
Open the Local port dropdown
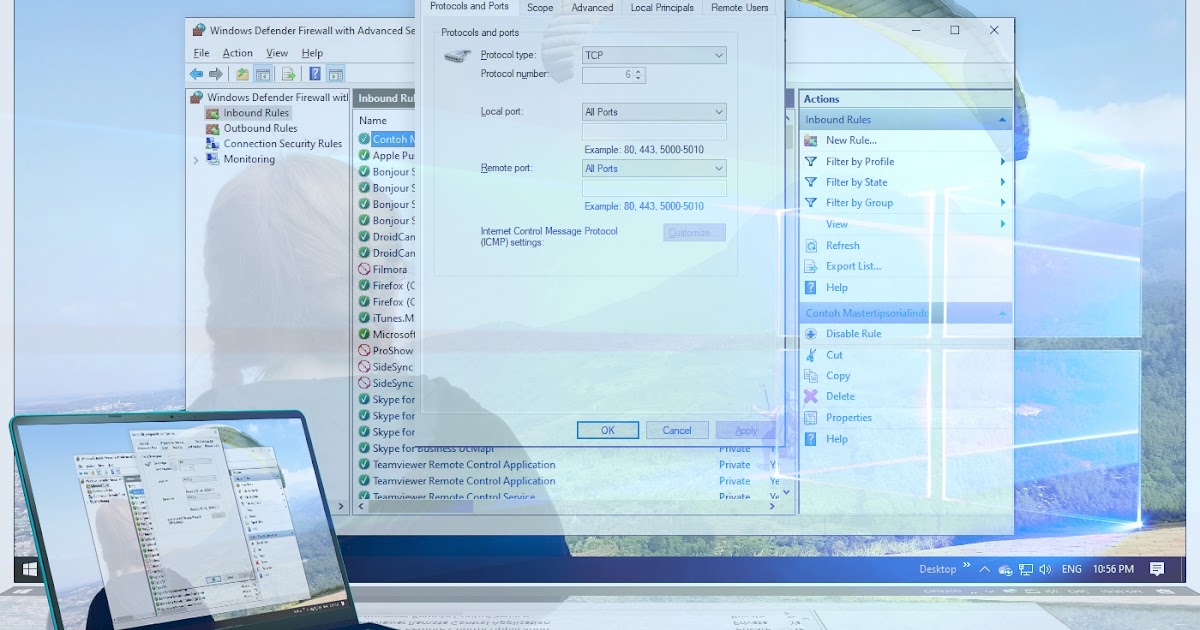pyautogui.click(x=654, y=112)
